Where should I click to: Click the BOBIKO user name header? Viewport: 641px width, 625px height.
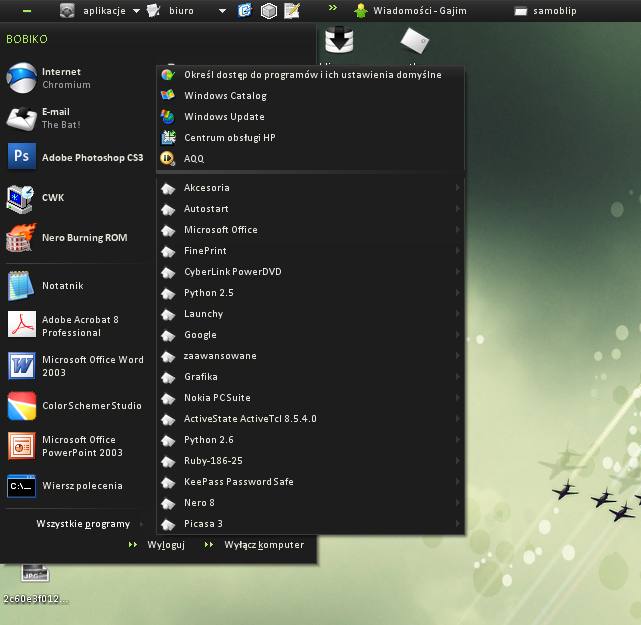point(27,39)
